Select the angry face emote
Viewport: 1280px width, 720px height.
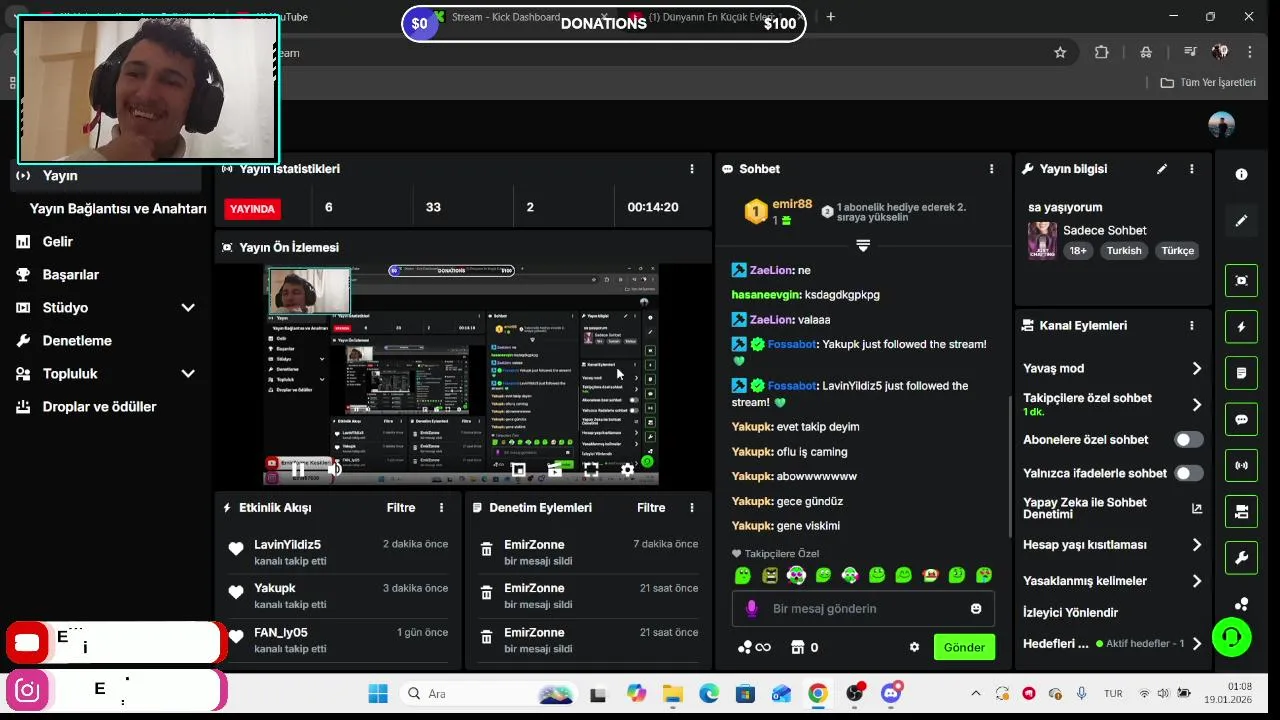[769, 575]
